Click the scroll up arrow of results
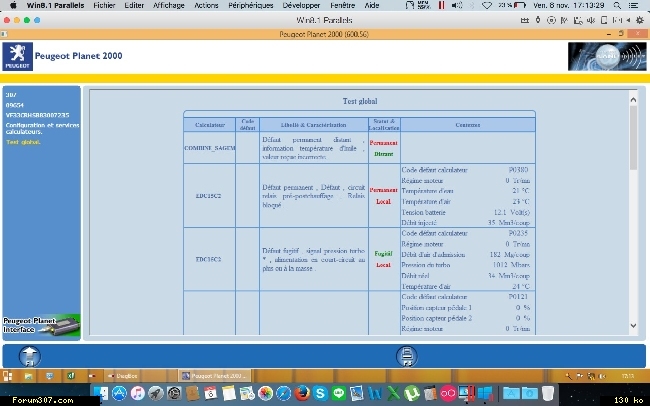 [632, 100]
